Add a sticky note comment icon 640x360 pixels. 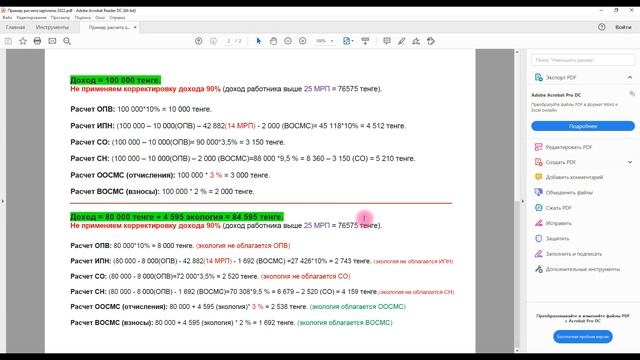[387, 41]
